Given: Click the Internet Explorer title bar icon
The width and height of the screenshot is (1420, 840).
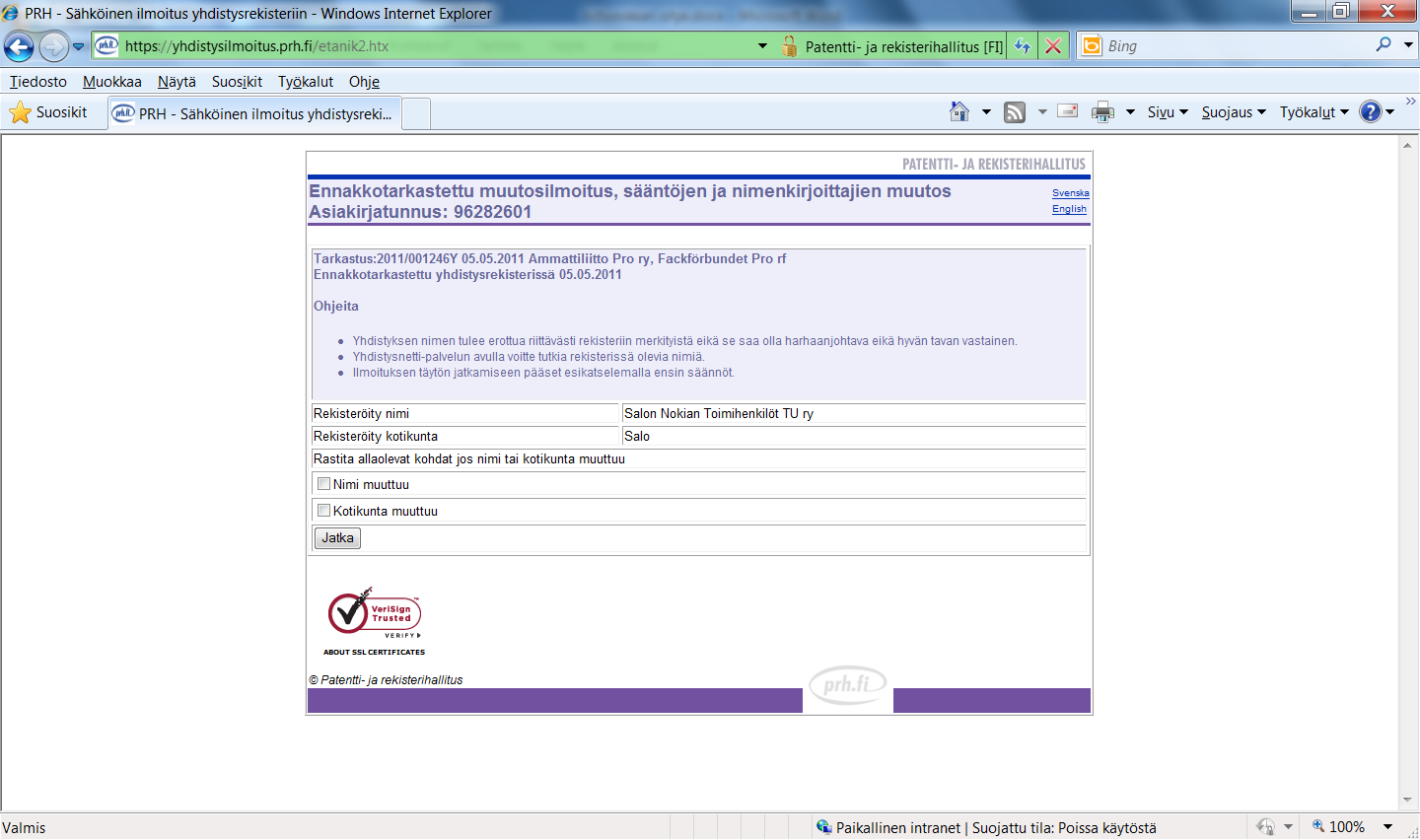Looking at the screenshot, I should (10, 13).
